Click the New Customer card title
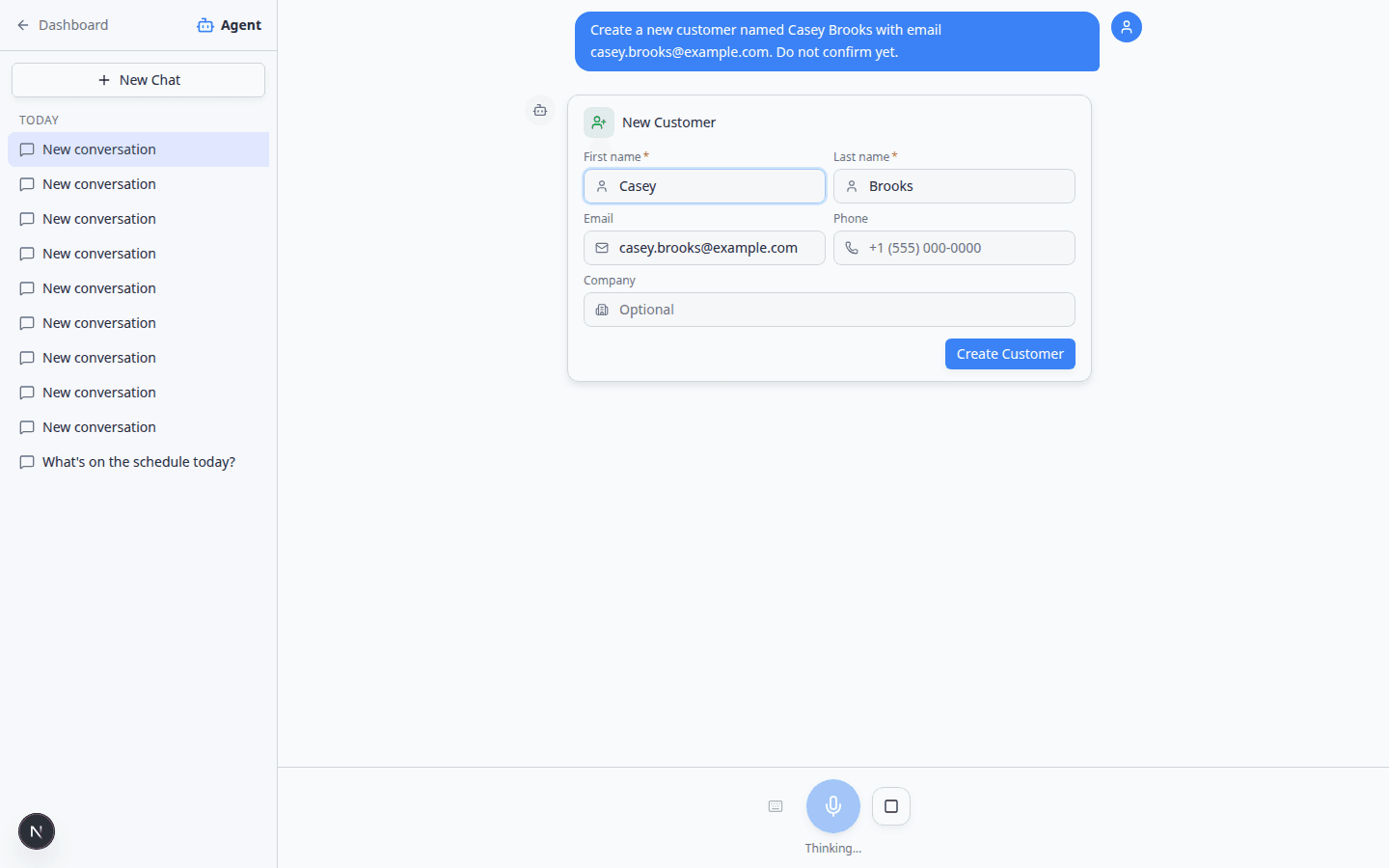This screenshot has width=1389, height=868. pos(668,122)
